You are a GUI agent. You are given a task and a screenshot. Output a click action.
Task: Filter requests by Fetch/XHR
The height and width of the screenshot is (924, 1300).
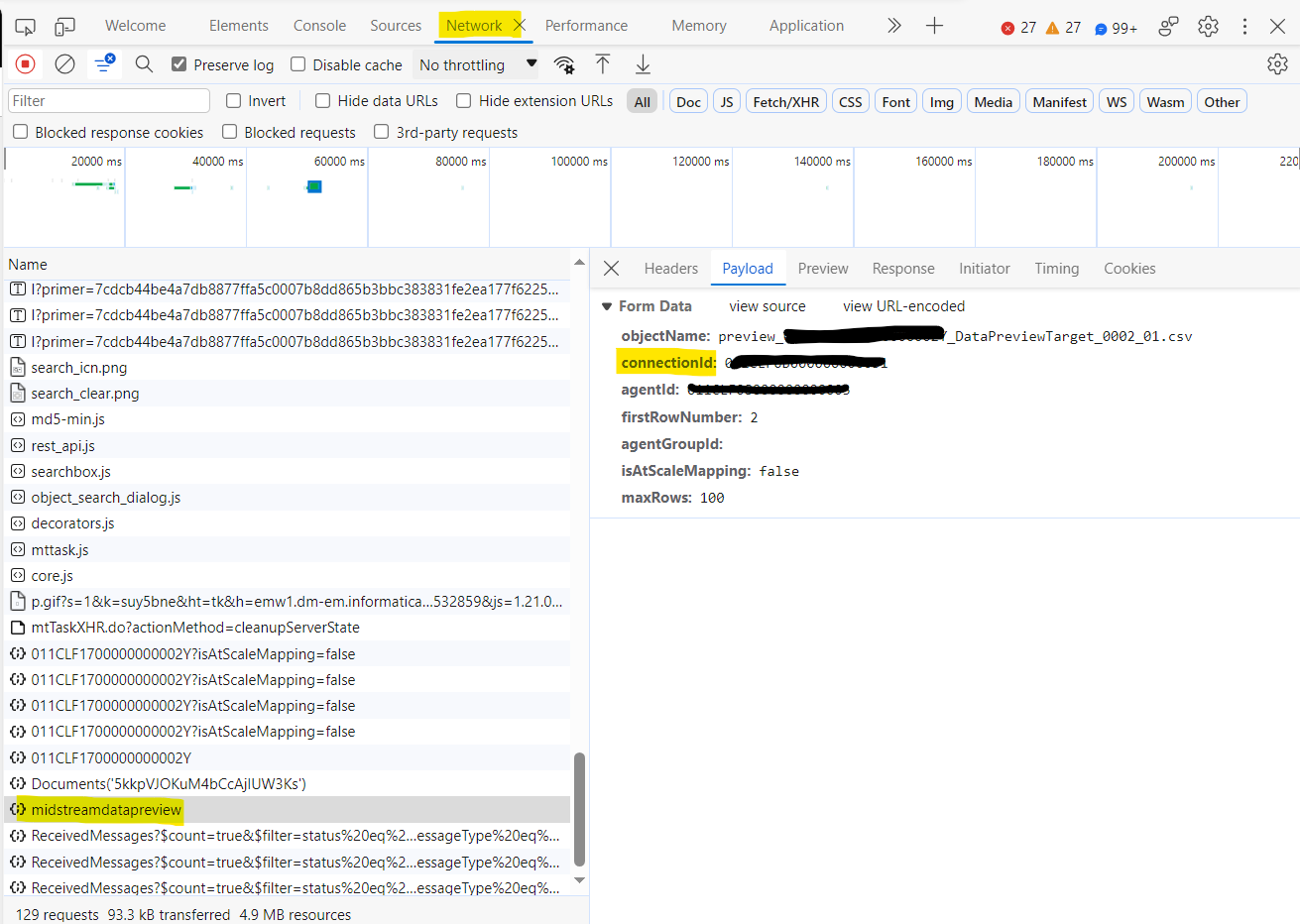786,101
